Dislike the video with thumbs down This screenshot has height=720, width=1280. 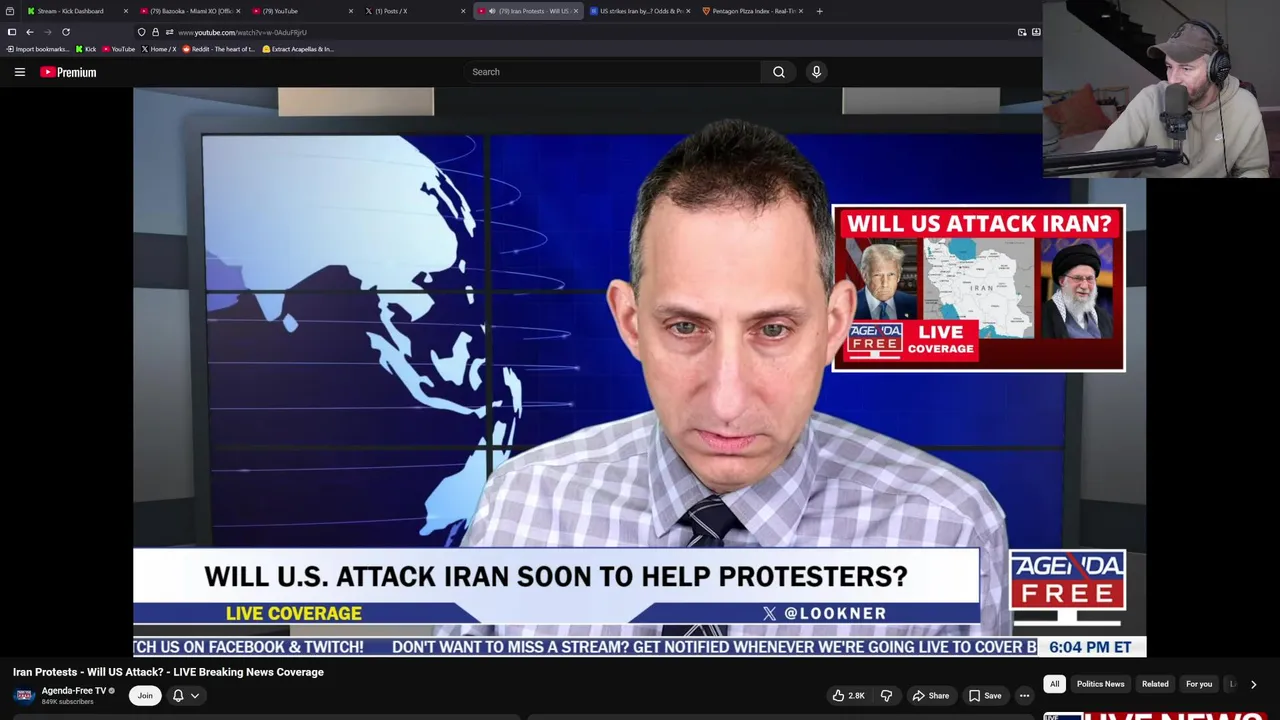[x=886, y=696]
